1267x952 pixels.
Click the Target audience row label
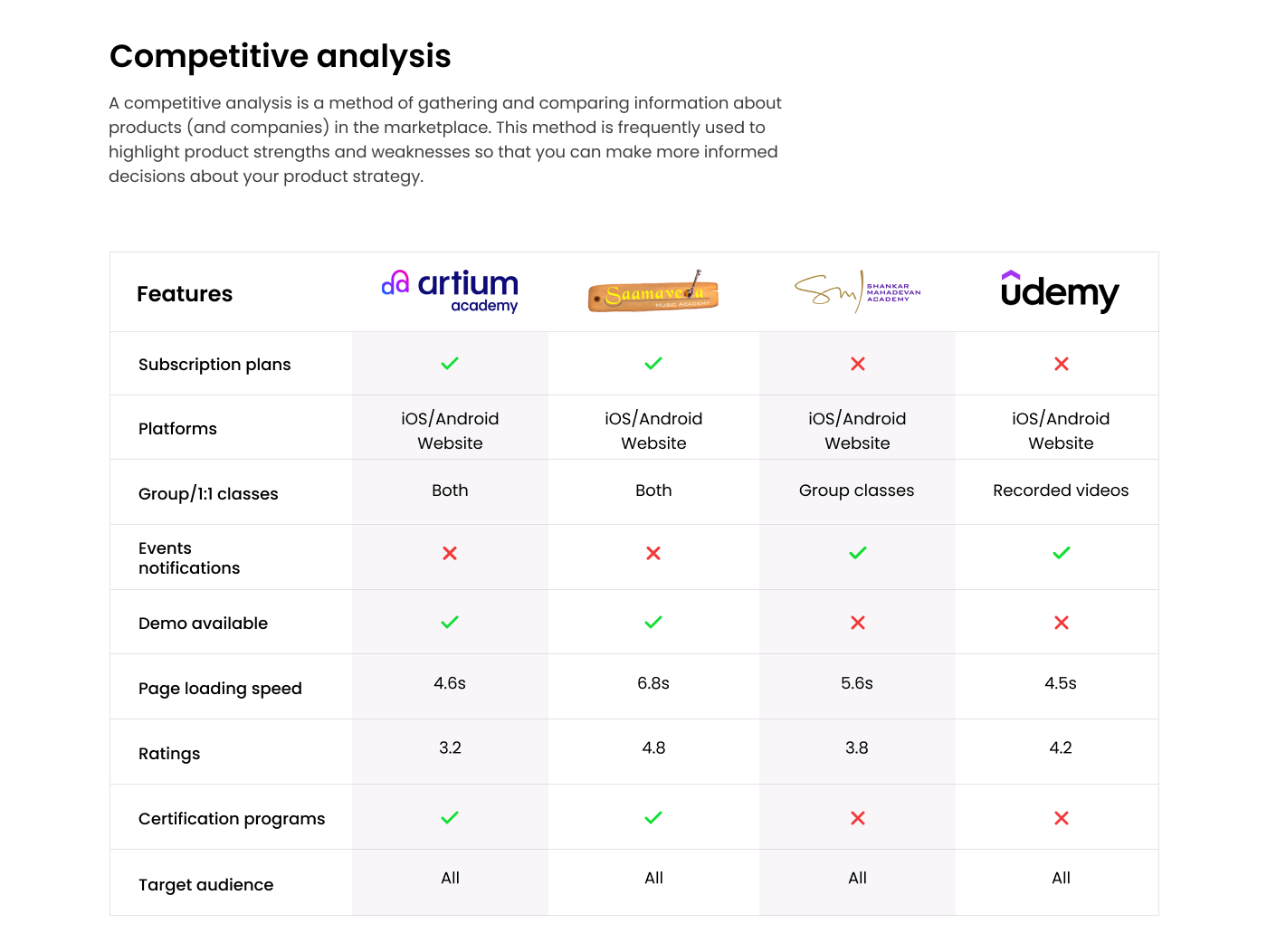205,885
